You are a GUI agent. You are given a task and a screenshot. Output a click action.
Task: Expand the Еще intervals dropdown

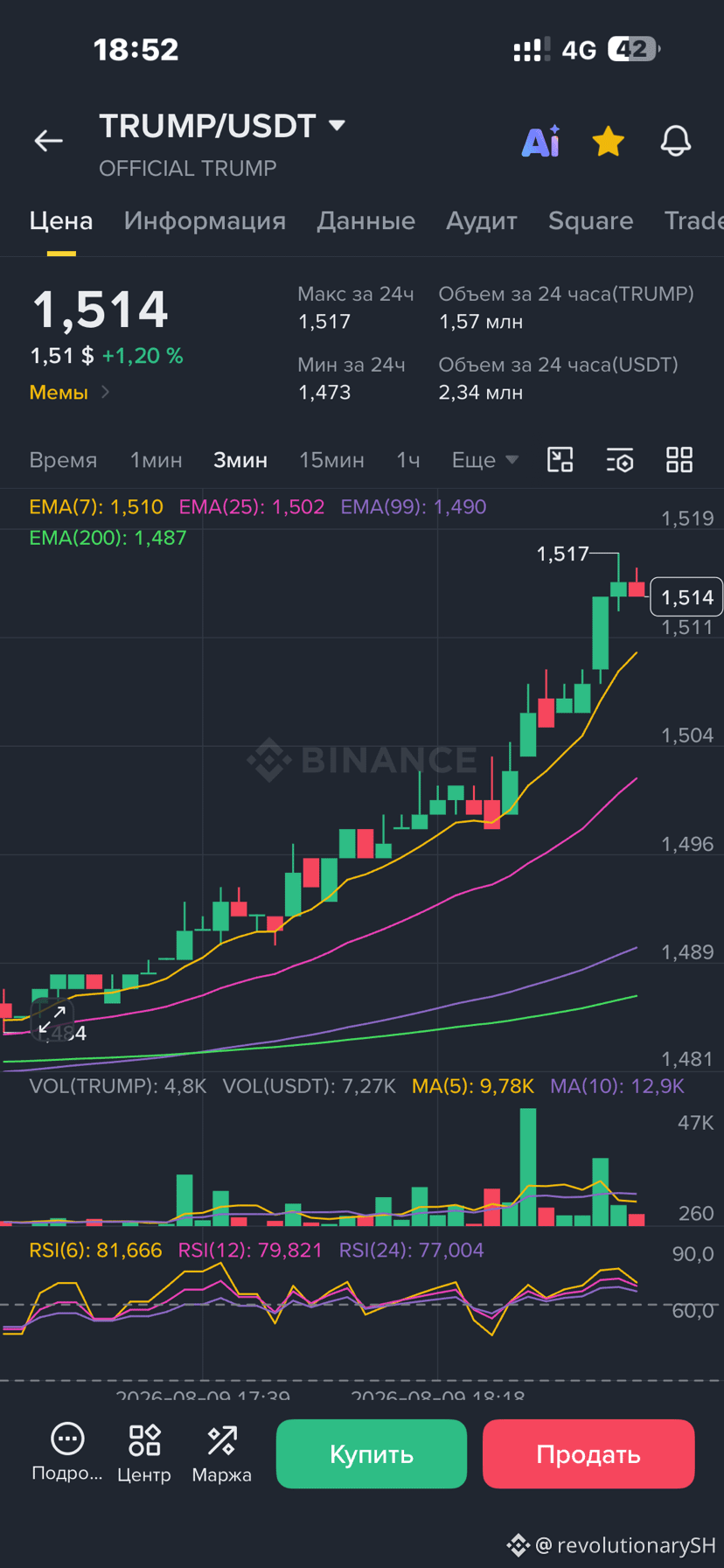coord(485,460)
